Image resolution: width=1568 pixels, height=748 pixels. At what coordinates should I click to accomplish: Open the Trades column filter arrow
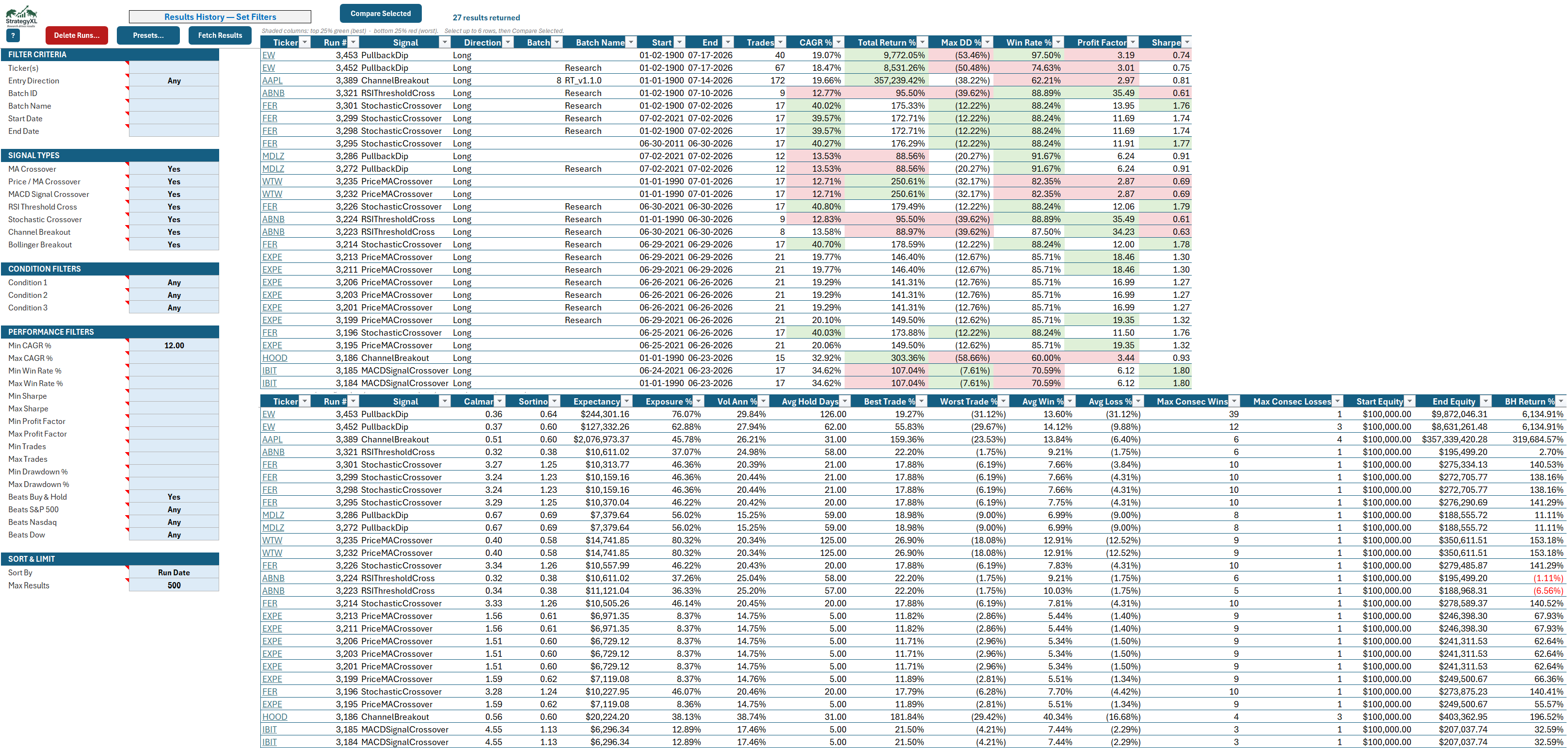(781, 42)
